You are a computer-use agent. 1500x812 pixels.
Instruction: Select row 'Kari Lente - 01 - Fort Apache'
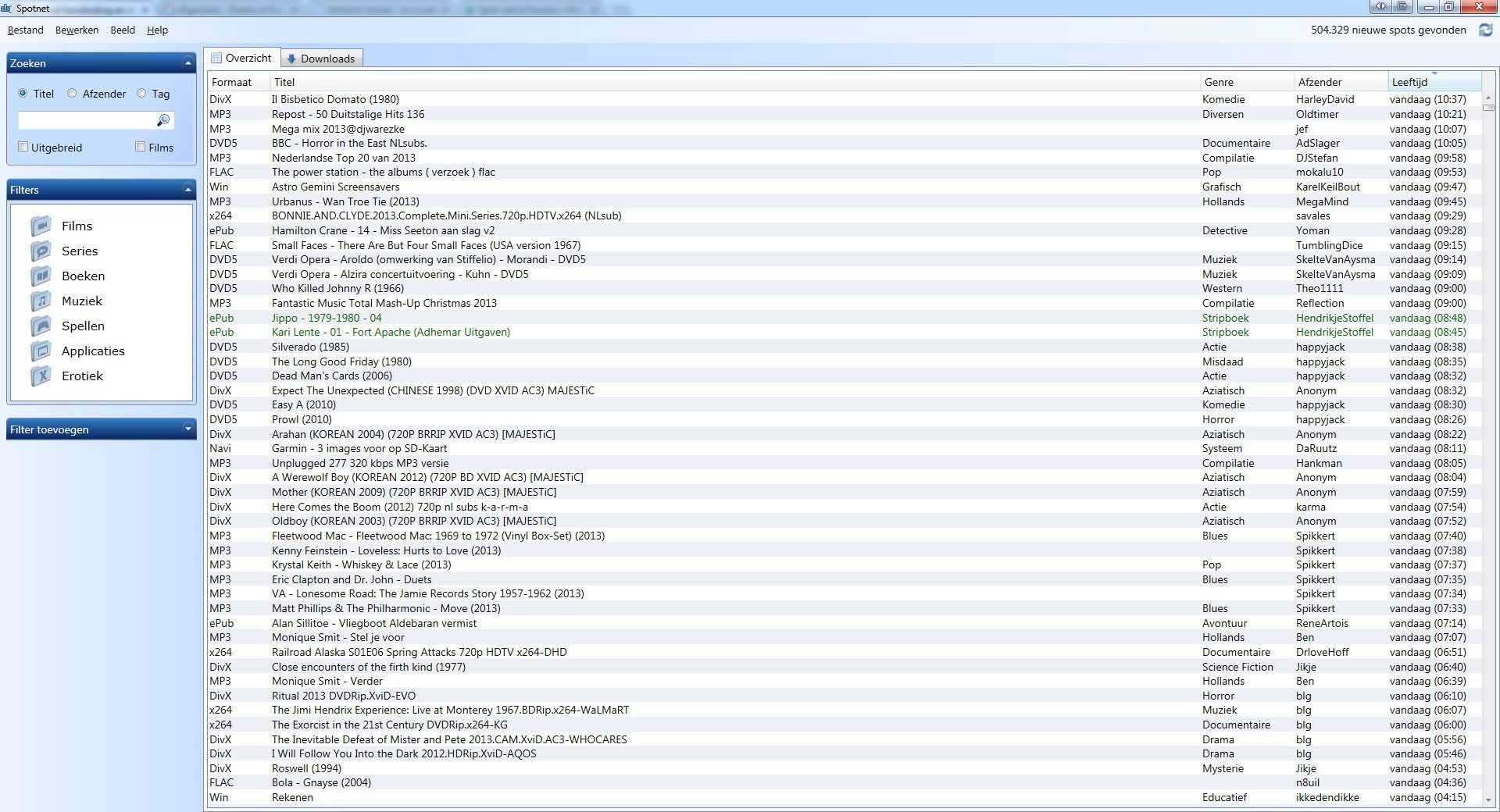click(x=844, y=332)
